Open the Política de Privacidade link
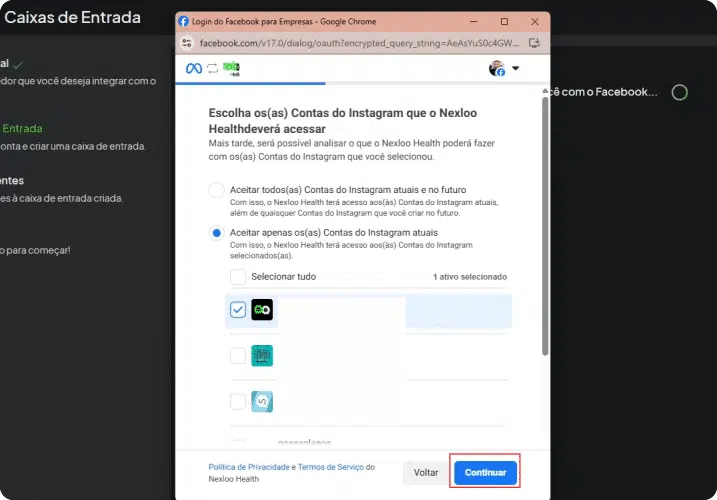The width and height of the screenshot is (717, 500). [x=249, y=467]
